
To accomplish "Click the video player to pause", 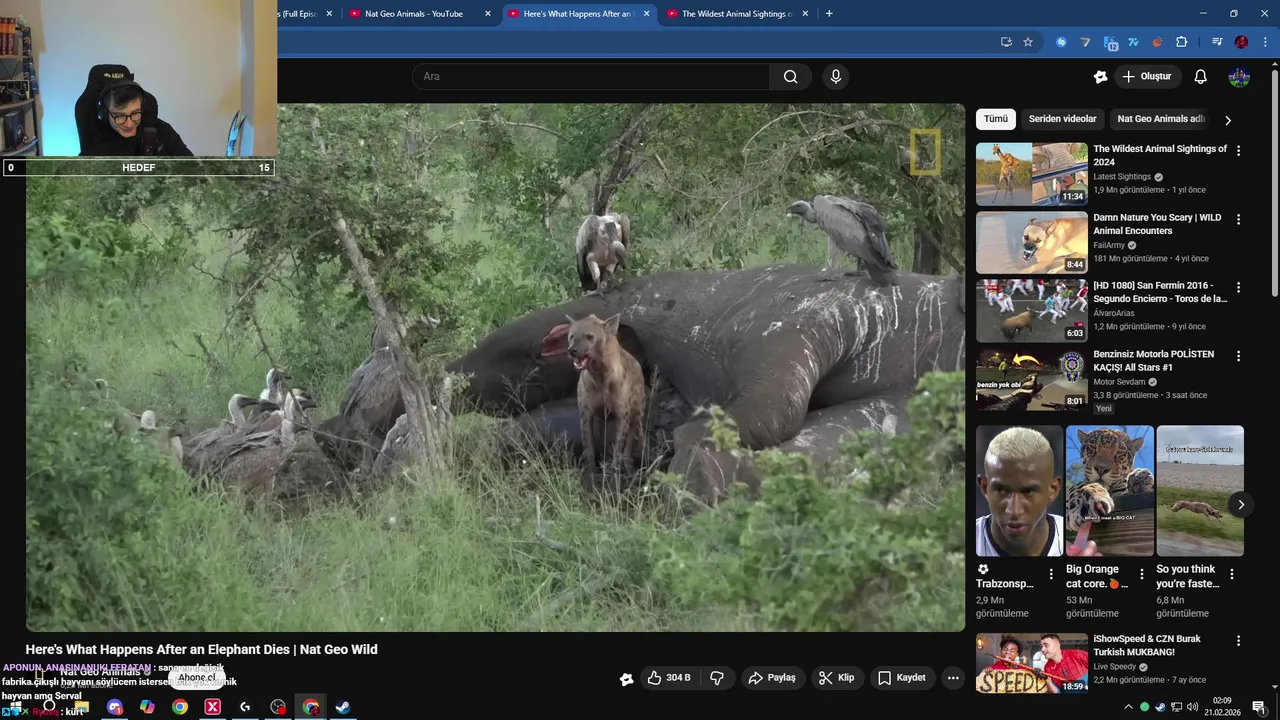I will (495, 367).
